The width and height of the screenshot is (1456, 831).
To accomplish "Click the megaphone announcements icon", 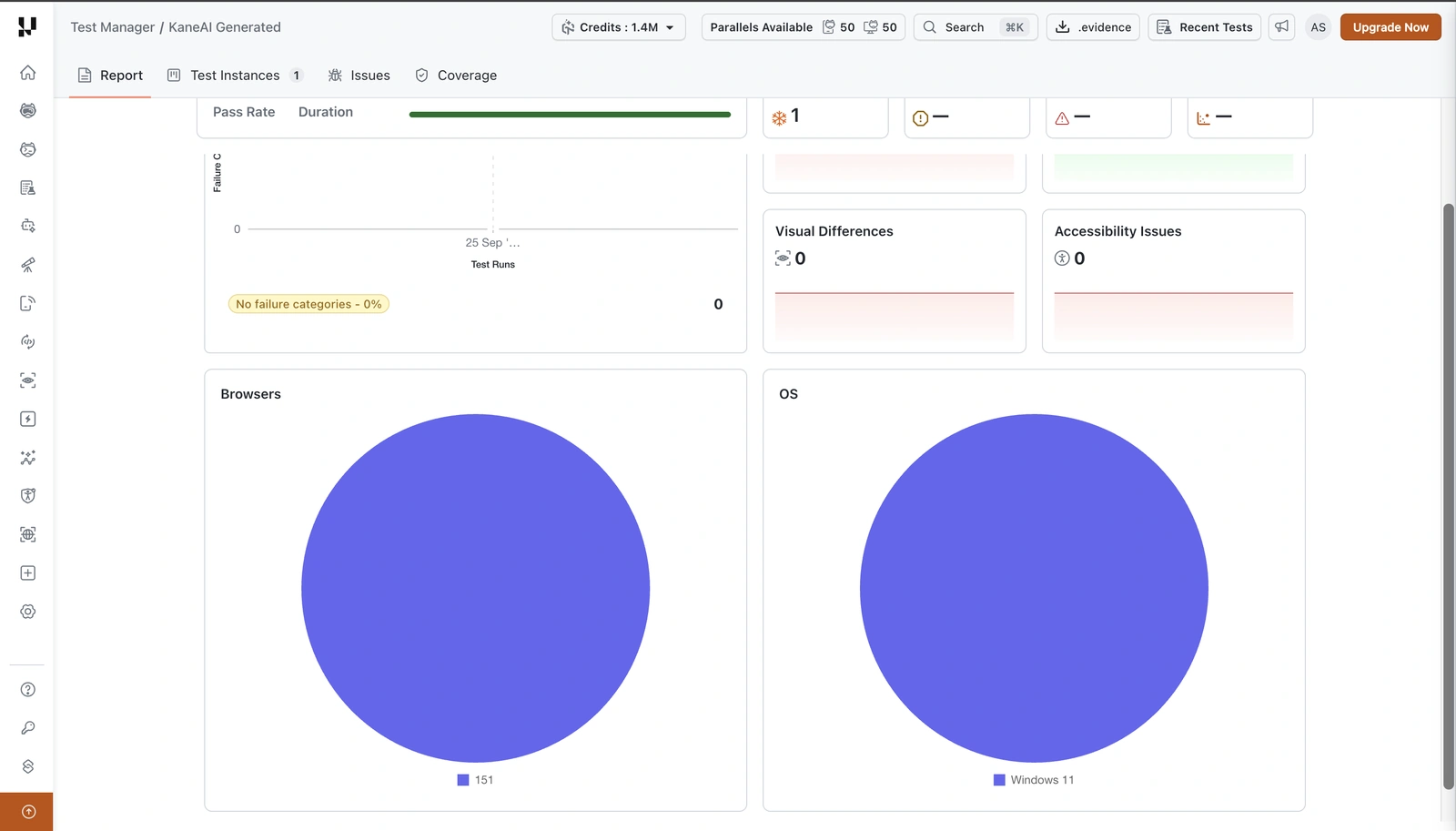I will tap(1281, 26).
